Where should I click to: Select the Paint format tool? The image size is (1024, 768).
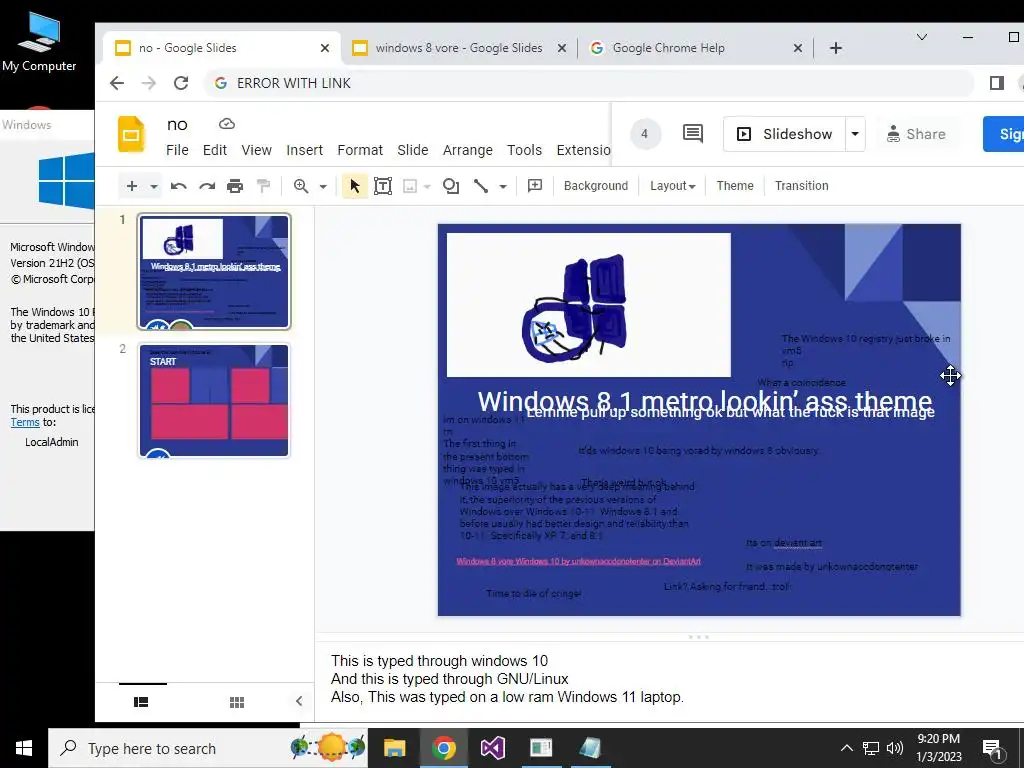tap(264, 186)
